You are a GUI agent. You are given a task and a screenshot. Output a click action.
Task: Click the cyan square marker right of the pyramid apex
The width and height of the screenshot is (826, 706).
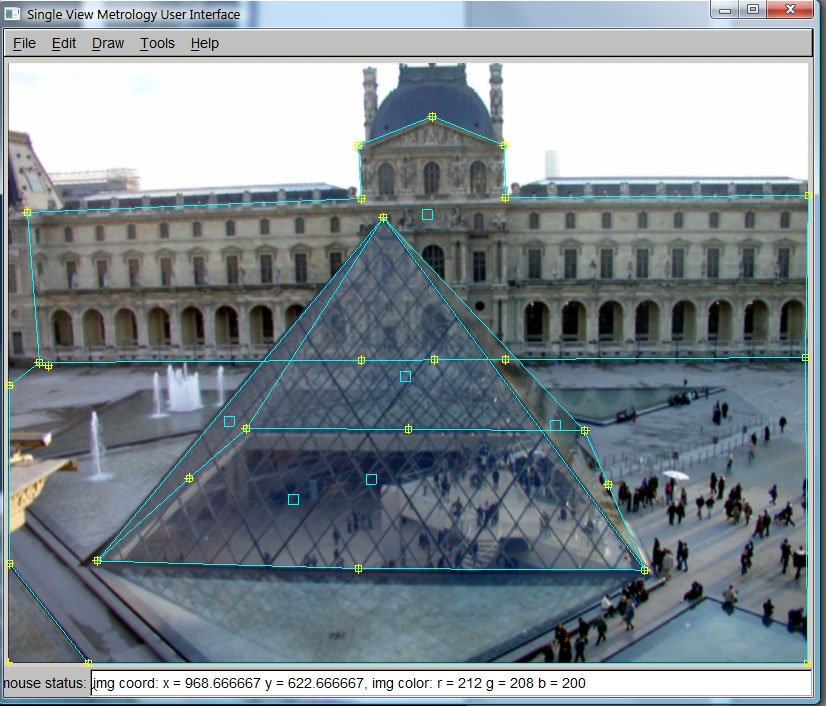[427, 214]
